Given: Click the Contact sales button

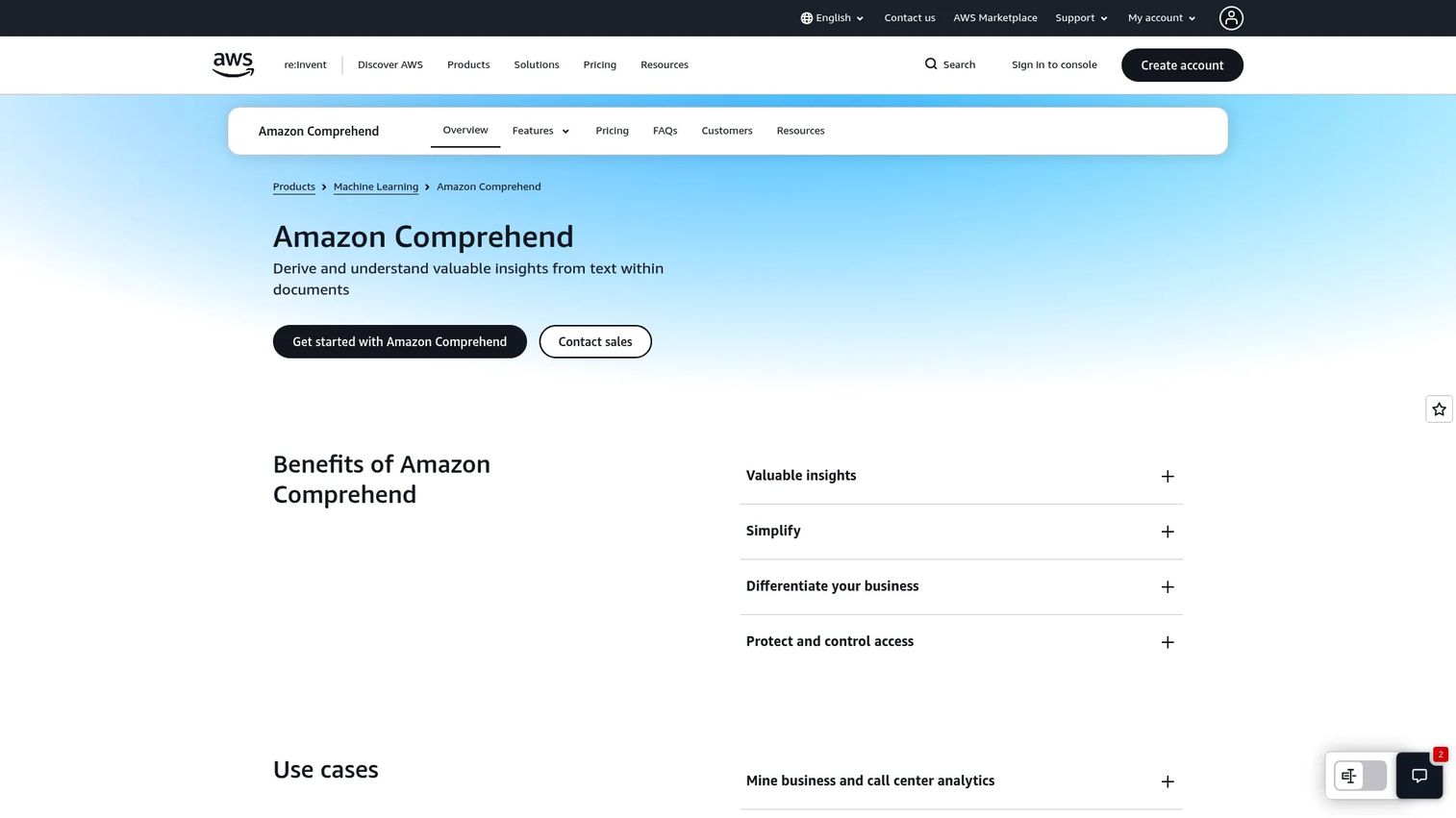Looking at the screenshot, I should tap(595, 341).
